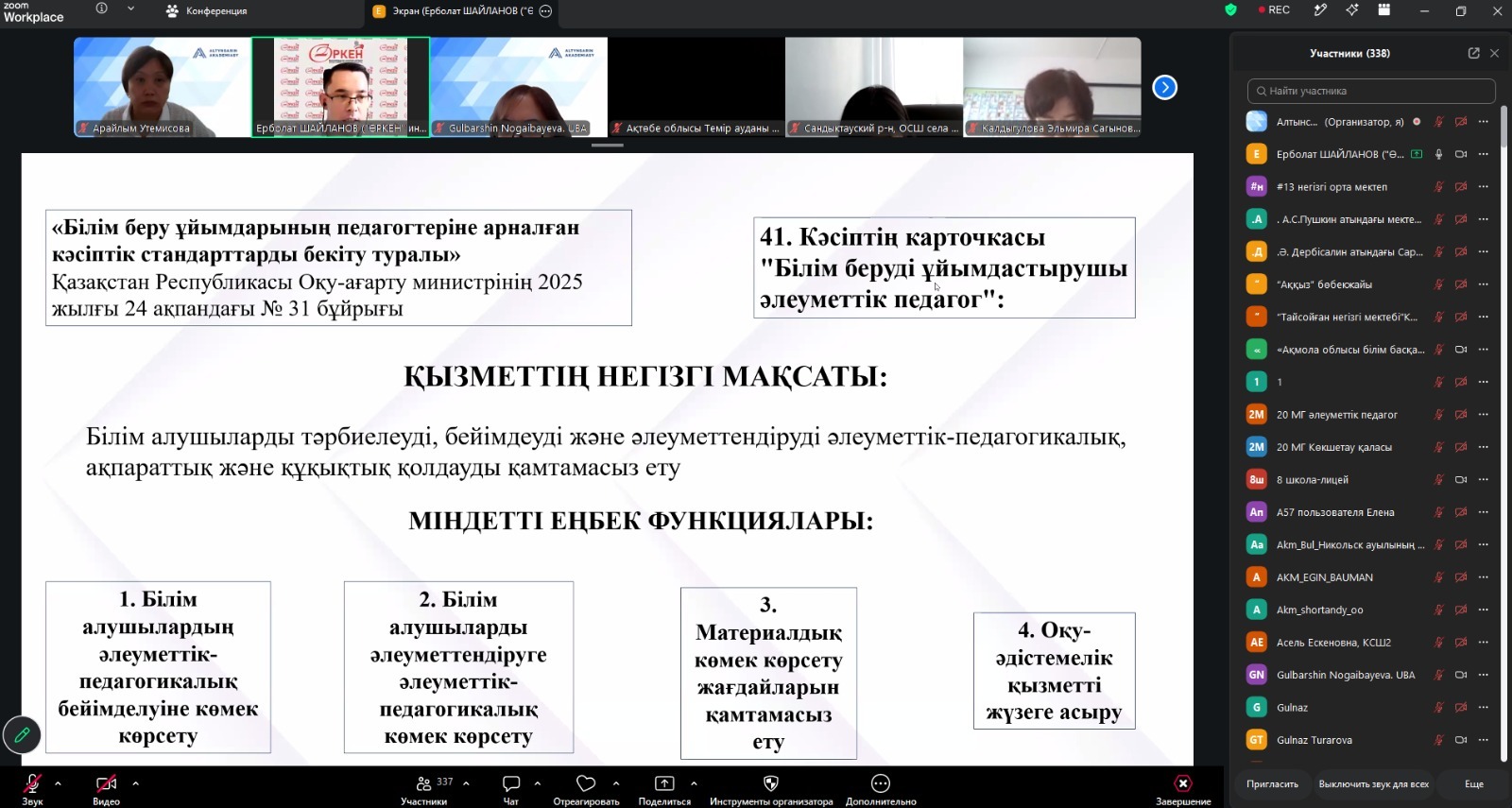Open AI companion sparkle icon
1512x808 pixels.
pyautogui.click(x=1352, y=10)
